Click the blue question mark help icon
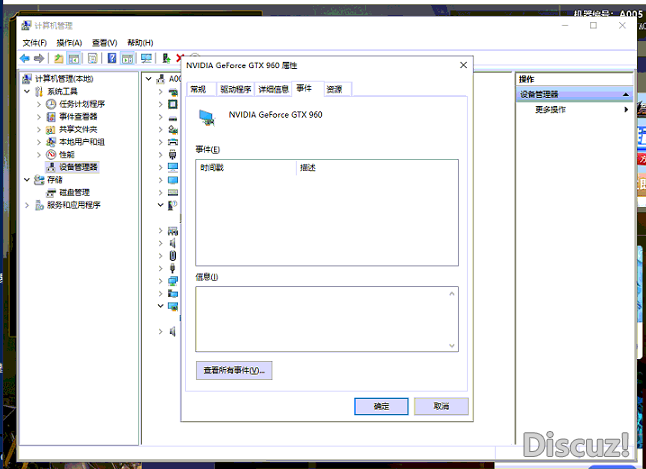 point(112,59)
